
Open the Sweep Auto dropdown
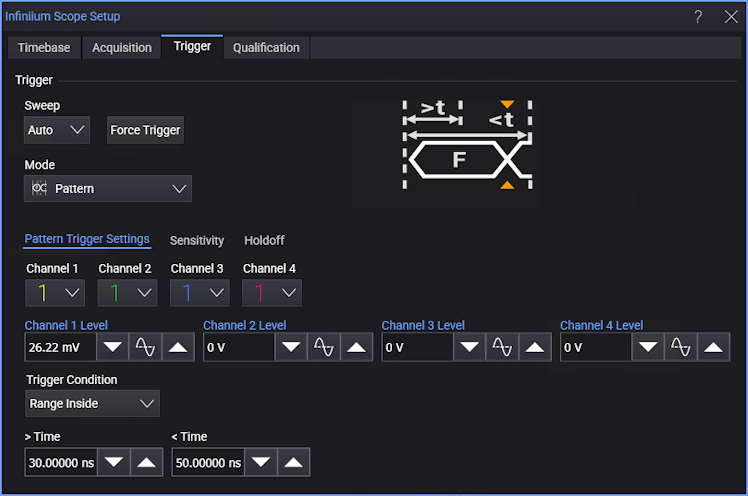pos(57,130)
